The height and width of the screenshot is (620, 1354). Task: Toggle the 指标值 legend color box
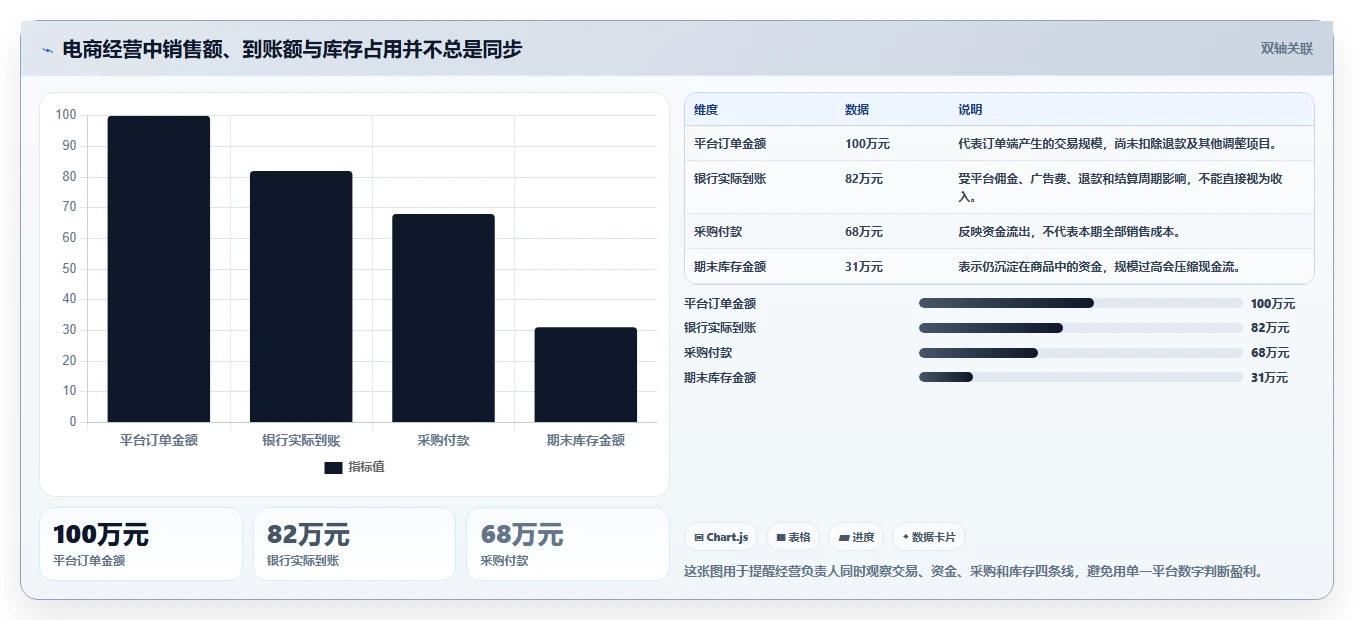(333, 468)
